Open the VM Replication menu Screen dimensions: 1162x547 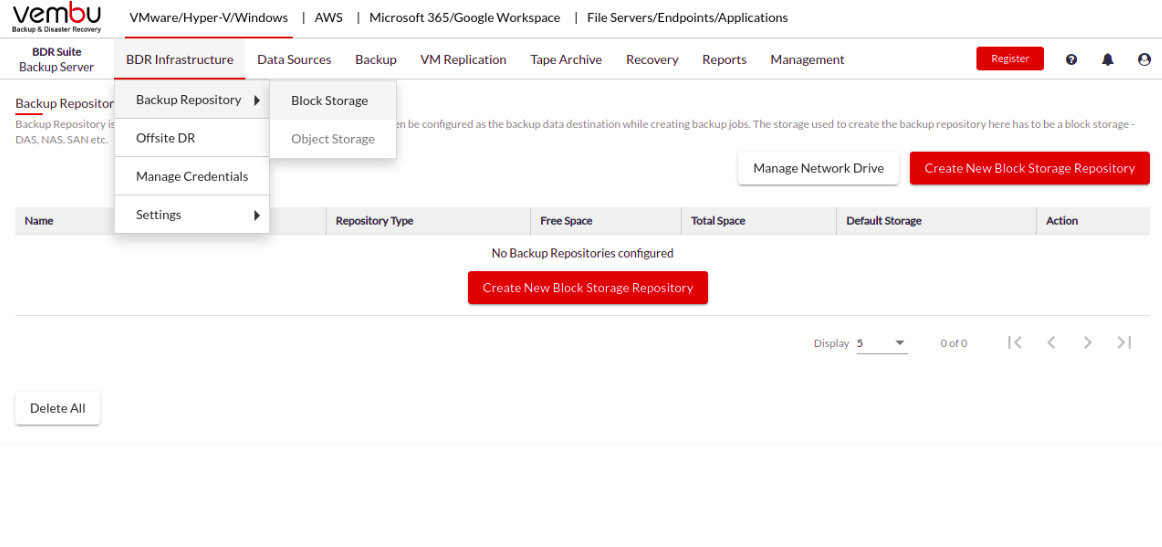pos(463,59)
